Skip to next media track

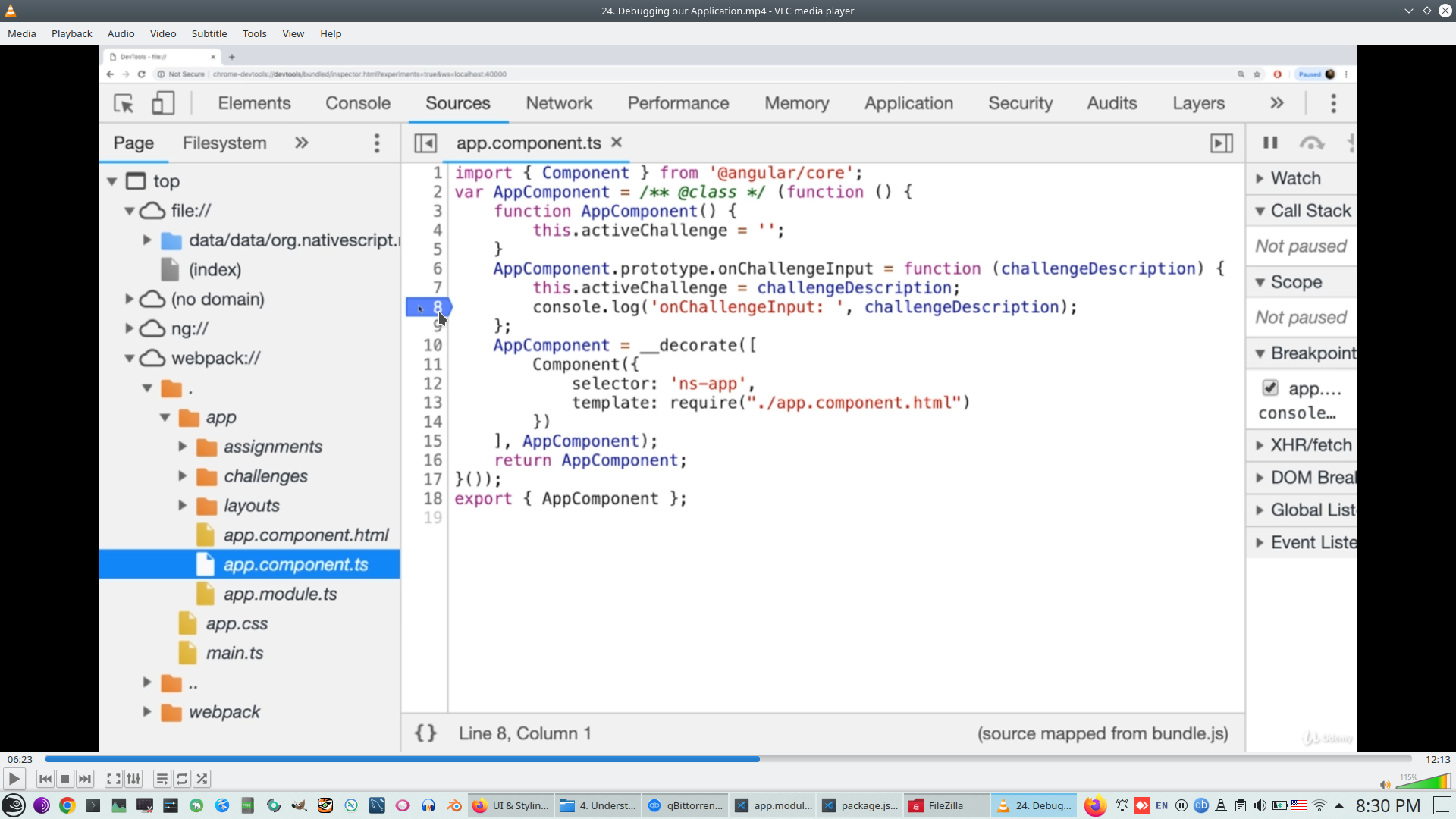[x=85, y=779]
